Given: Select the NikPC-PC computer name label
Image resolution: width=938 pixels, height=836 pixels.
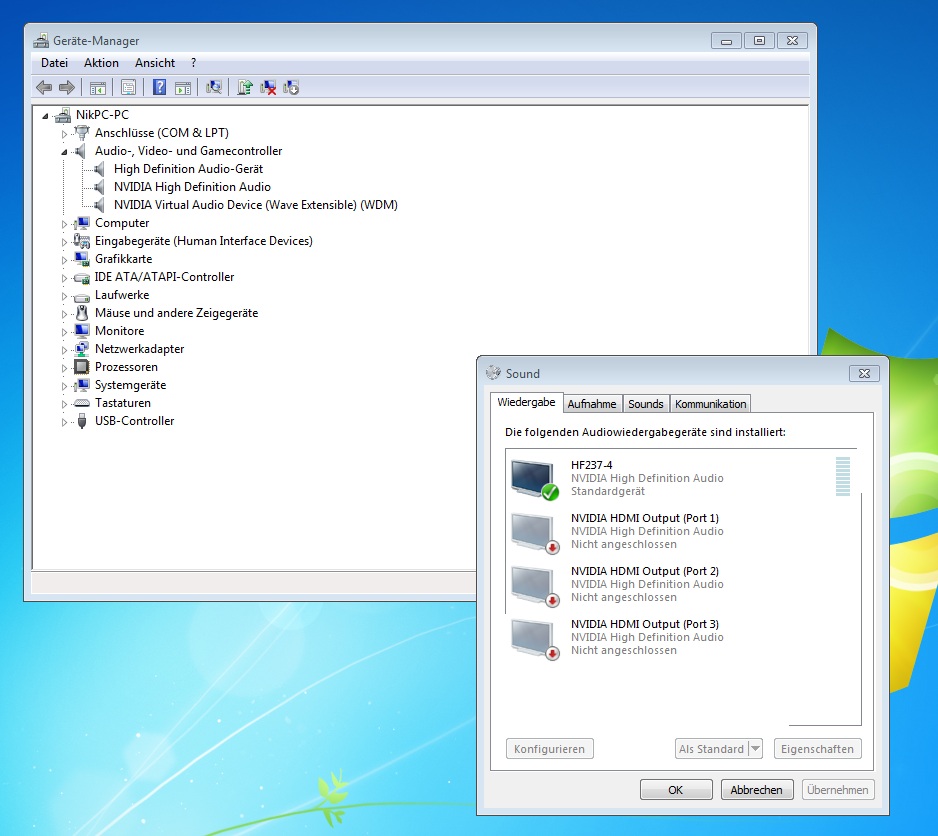Looking at the screenshot, I should pyautogui.click(x=102, y=115).
